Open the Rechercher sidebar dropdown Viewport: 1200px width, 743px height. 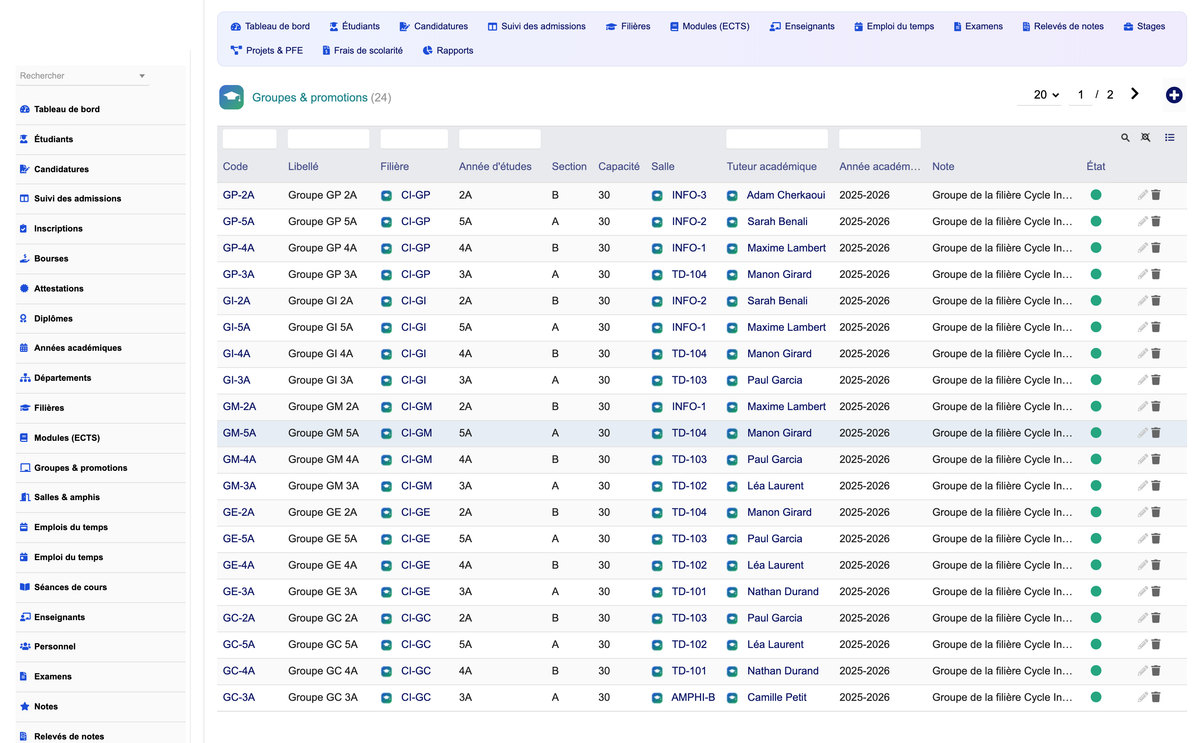click(82, 76)
